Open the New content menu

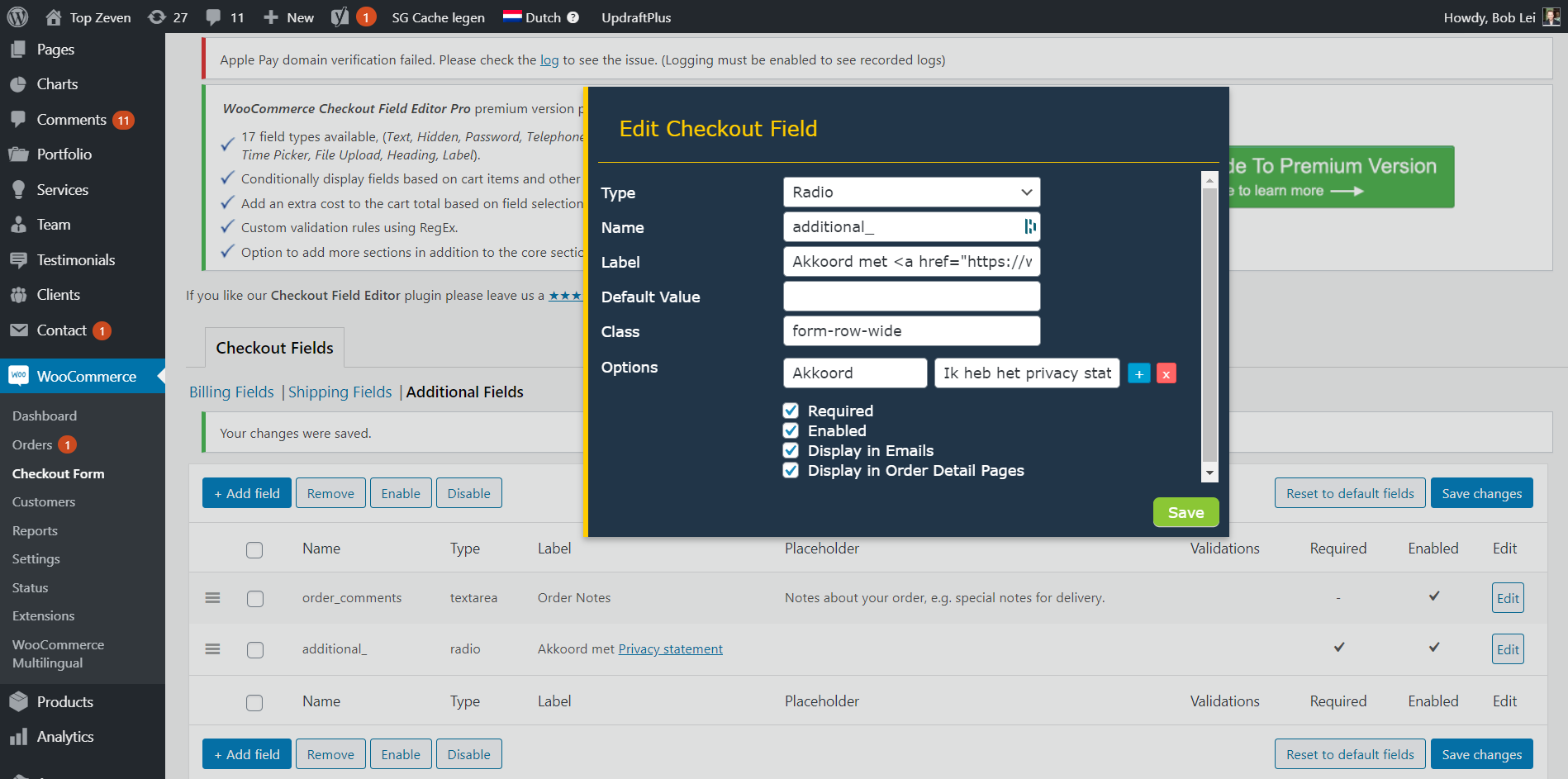289,17
